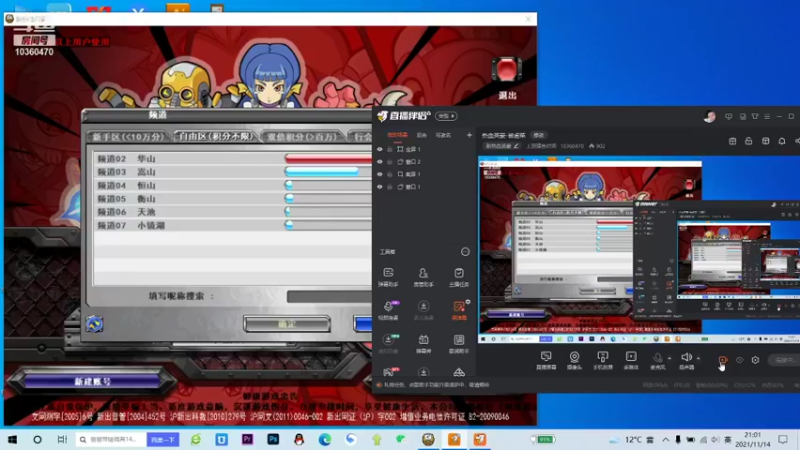Open 房管助手 tool in toolbox
Screen dimensions: 800x450
(423, 277)
